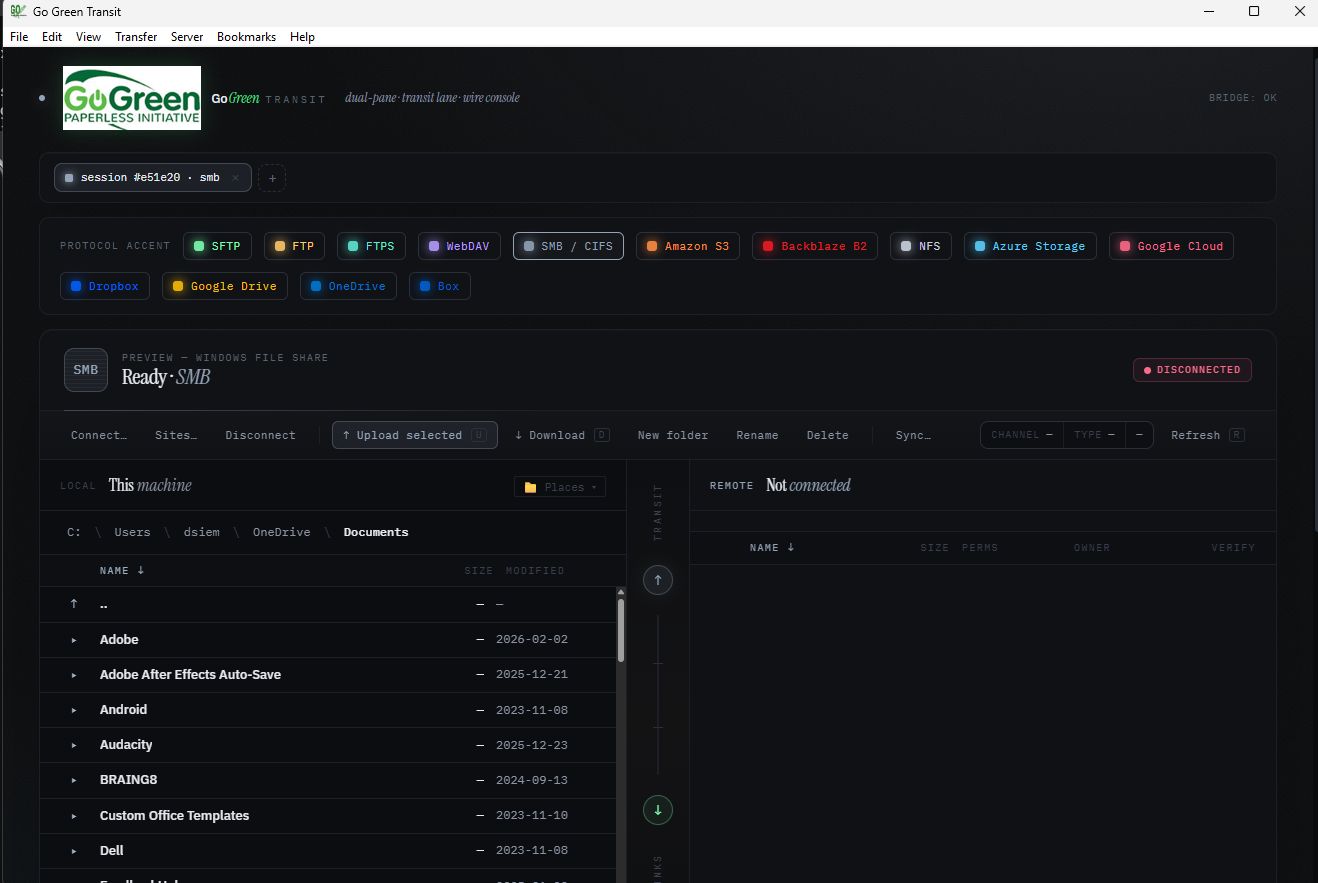This screenshot has width=1318, height=883.
Task: Select the Azure Storage protocol accent
Action: 1030,246
